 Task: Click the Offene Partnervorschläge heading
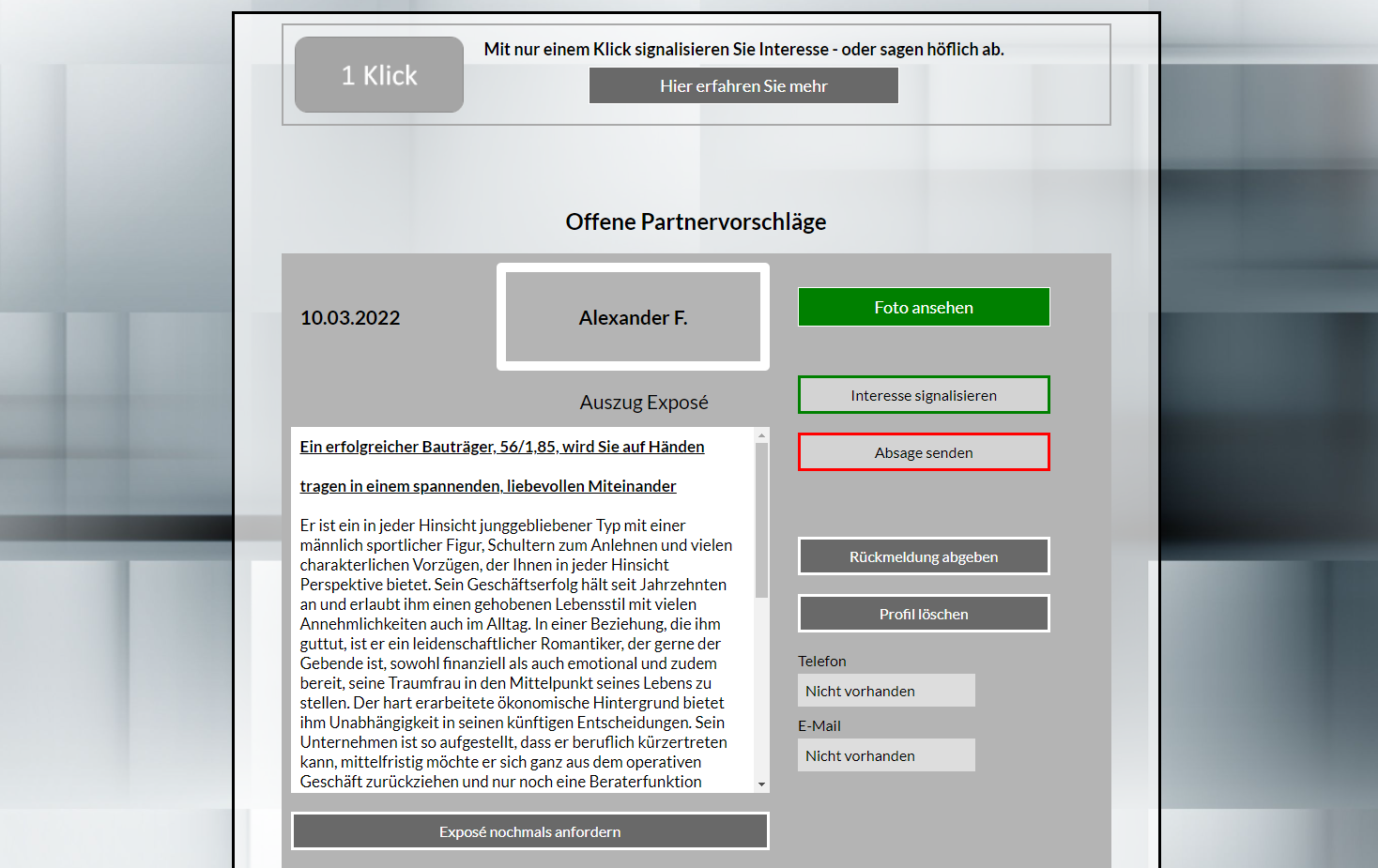click(x=696, y=221)
